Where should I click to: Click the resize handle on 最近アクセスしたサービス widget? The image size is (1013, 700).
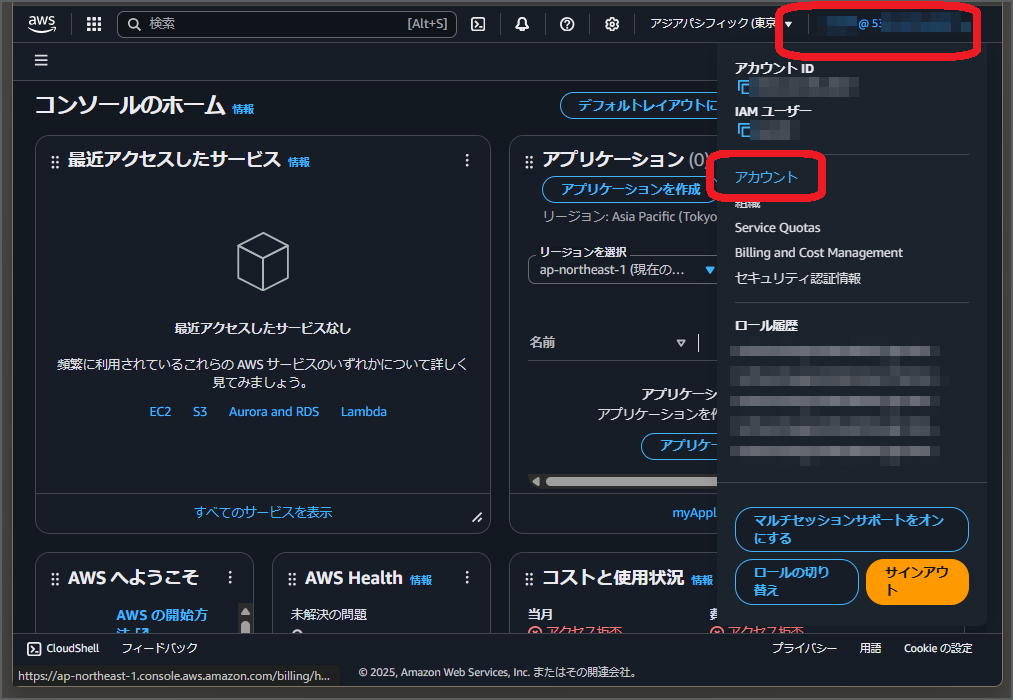477,516
